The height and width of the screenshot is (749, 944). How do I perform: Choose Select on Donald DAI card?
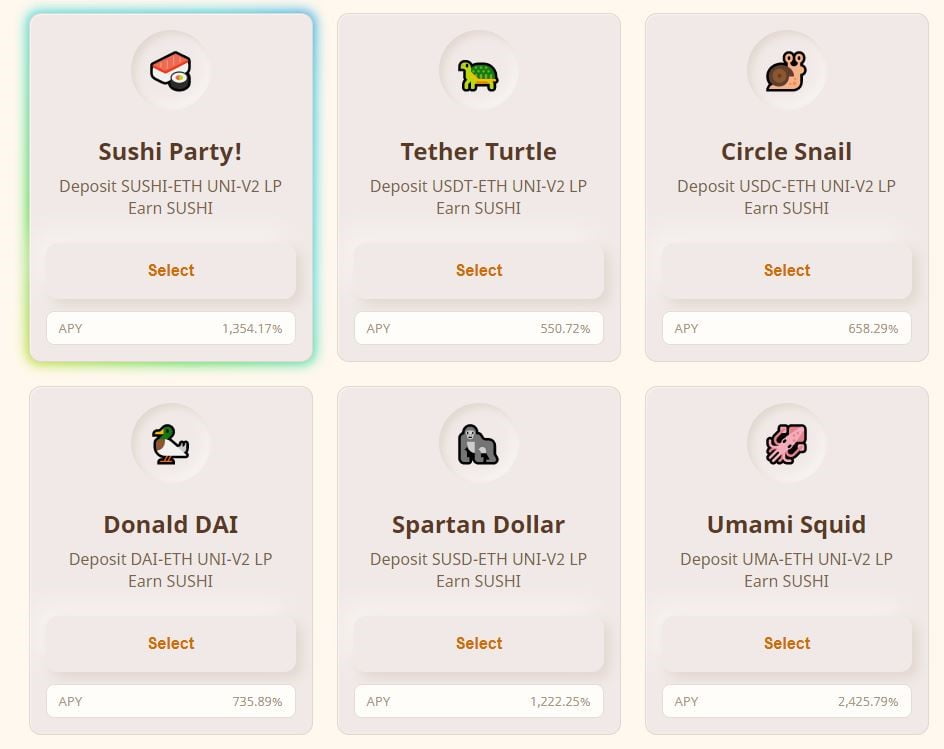pyautogui.click(x=171, y=643)
